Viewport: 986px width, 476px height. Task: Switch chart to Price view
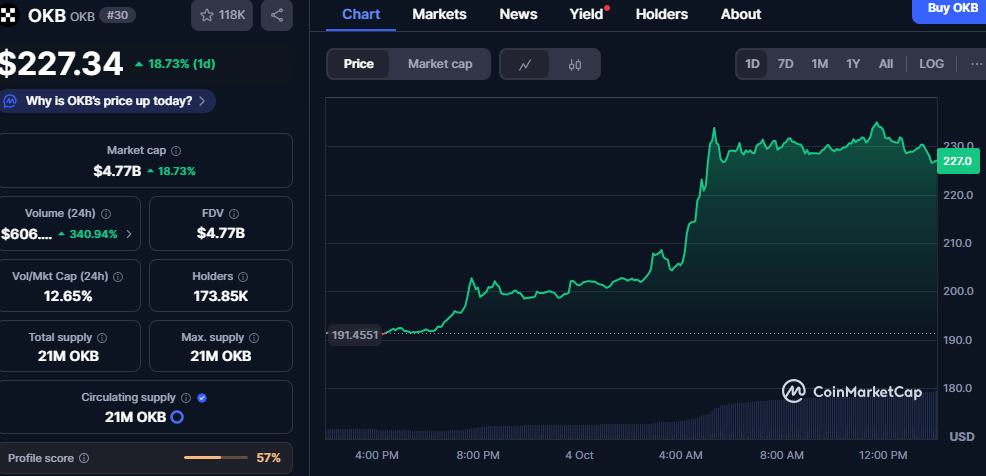(x=359, y=64)
